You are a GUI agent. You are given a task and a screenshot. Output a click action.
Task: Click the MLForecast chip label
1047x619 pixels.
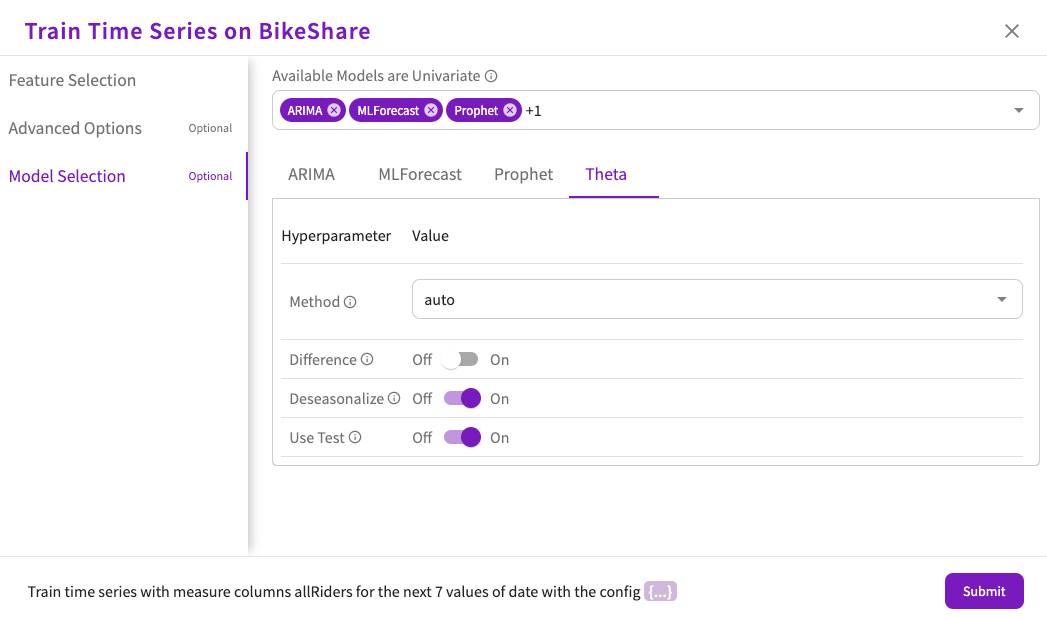tap(388, 111)
